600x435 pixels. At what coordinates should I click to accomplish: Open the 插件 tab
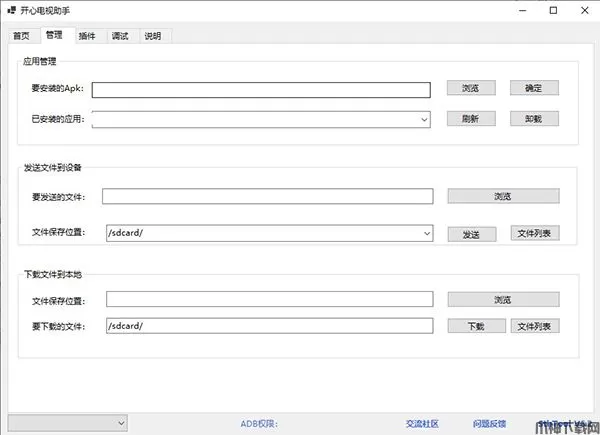tap(87, 36)
